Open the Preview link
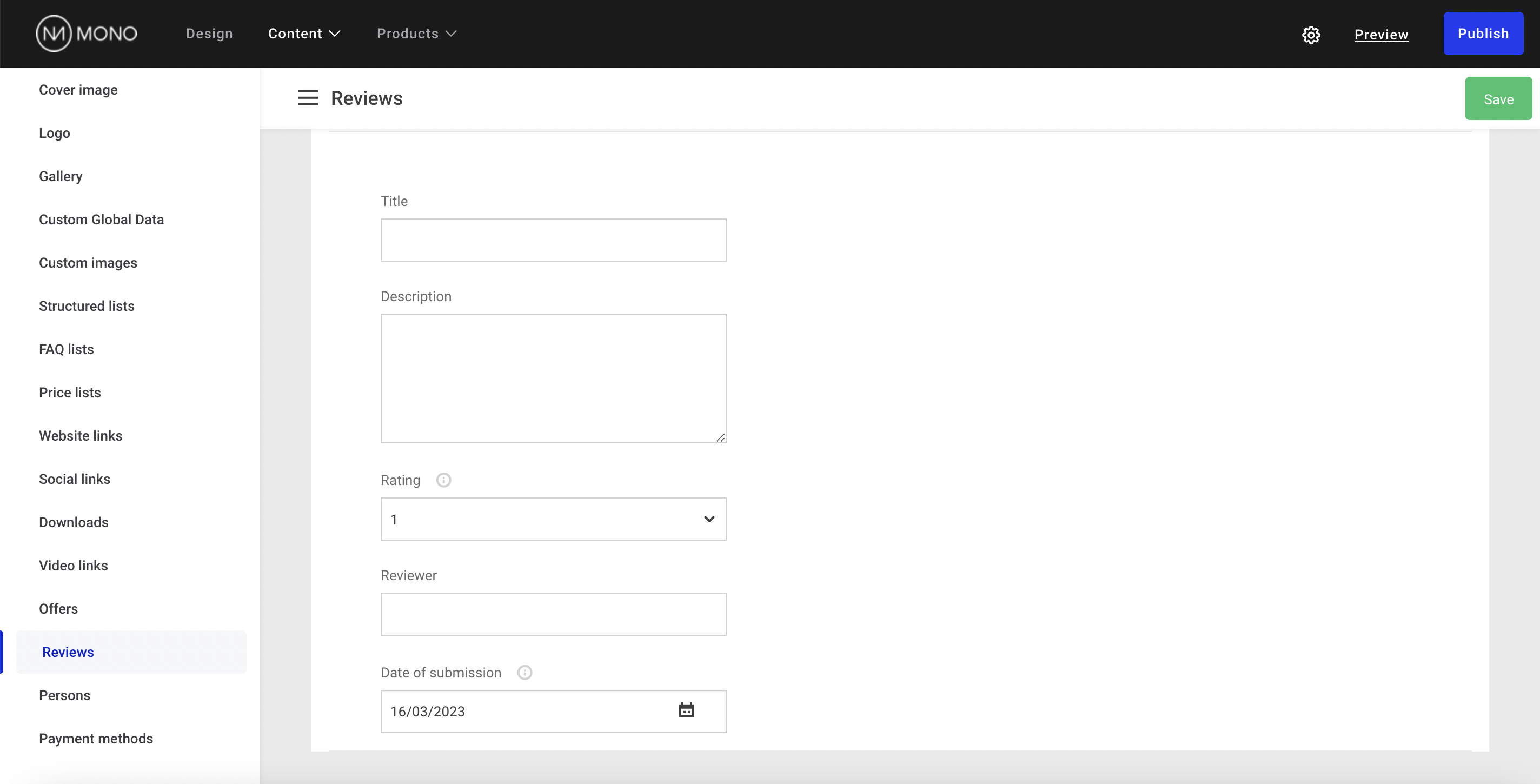This screenshot has height=784, width=1540. coord(1381,35)
